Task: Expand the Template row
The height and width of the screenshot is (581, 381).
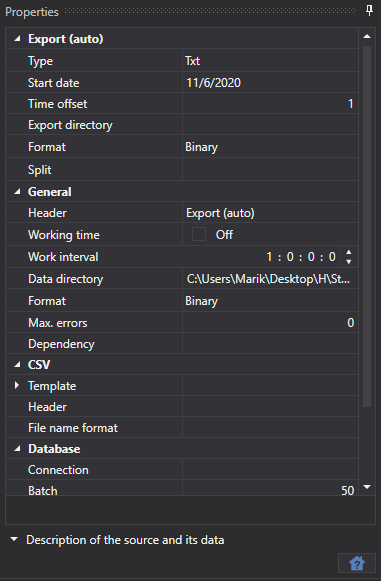Action: 17,385
